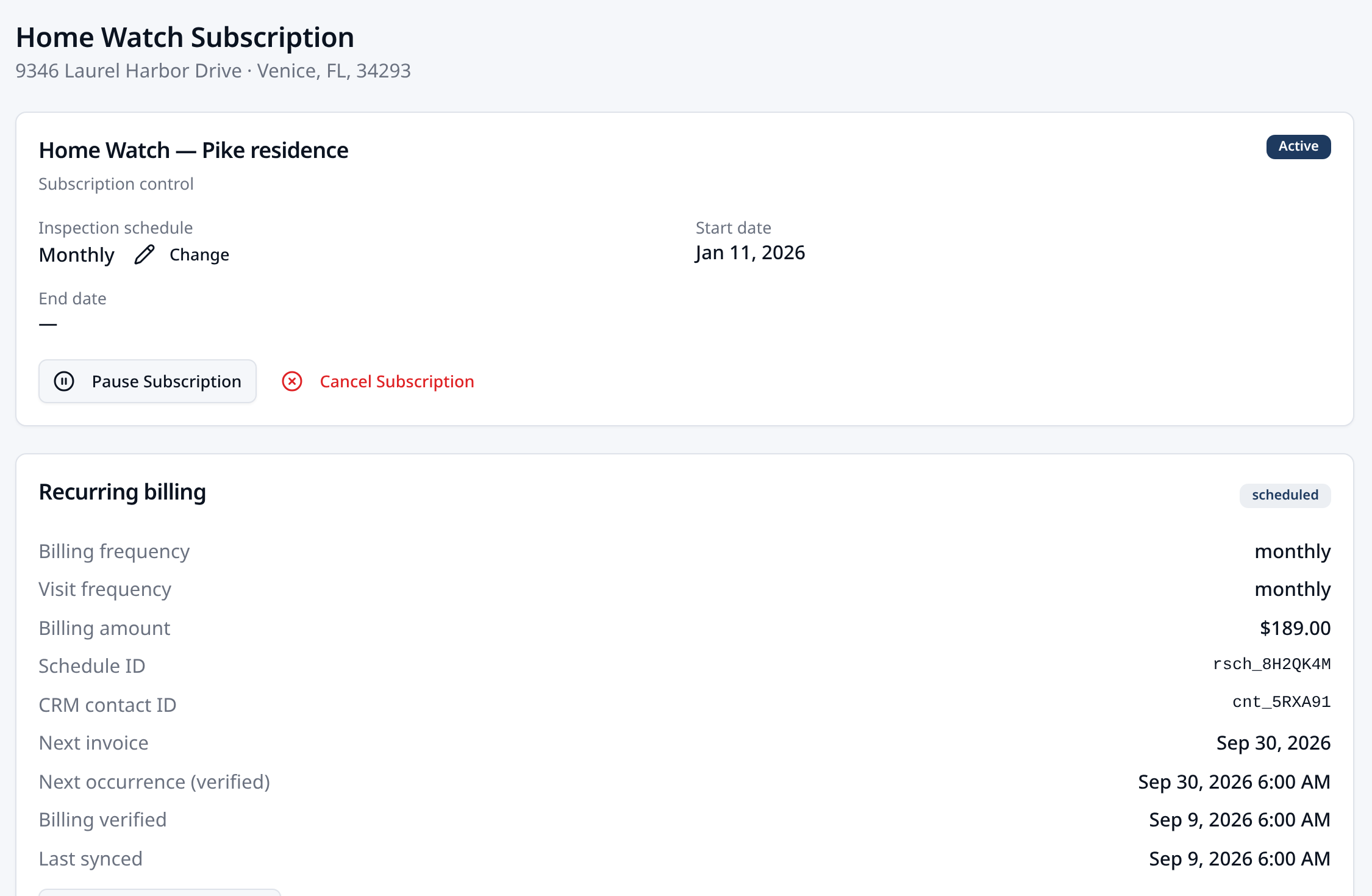Click the Home Watch Subscription page title
The width and height of the screenshot is (1372, 896).
pyautogui.click(x=185, y=37)
